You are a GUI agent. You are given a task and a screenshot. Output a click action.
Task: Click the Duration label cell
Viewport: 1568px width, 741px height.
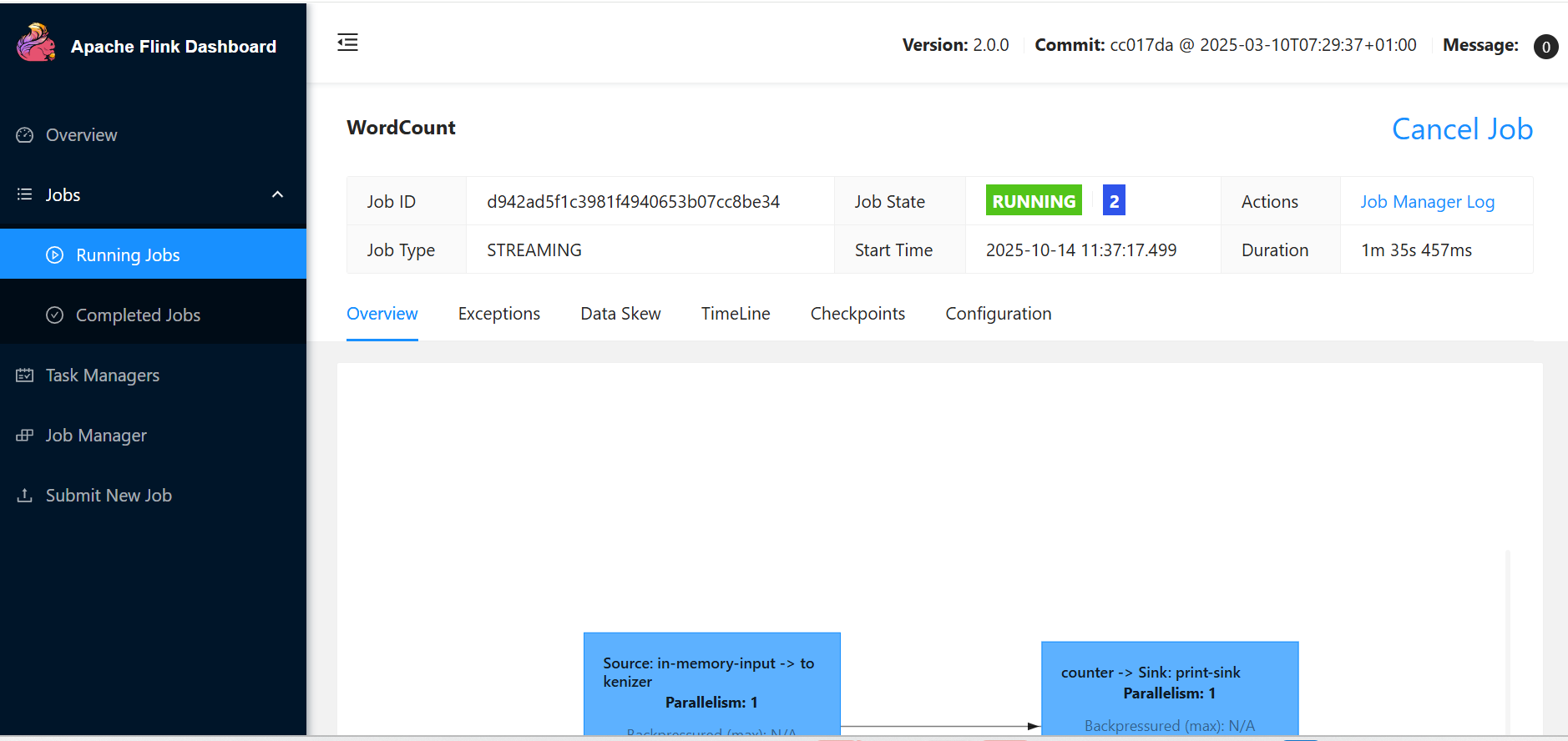pyautogui.click(x=1281, y=250)
